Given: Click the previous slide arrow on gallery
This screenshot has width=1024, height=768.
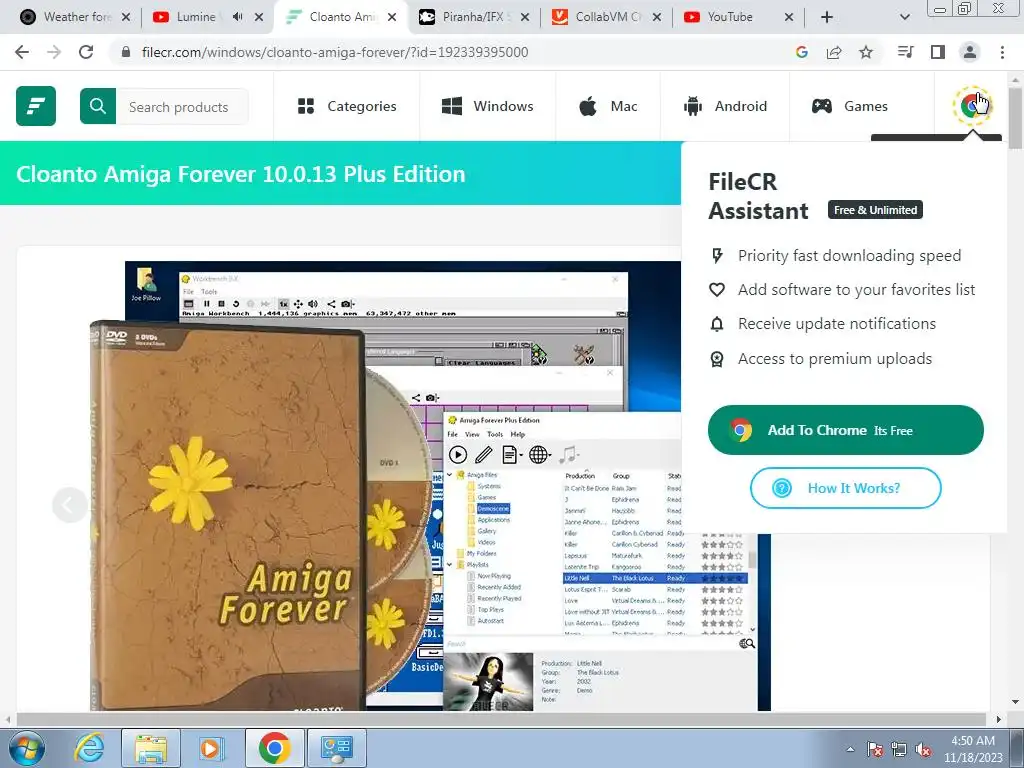Looking at the screenshot, I should click(x=69, y=505).
